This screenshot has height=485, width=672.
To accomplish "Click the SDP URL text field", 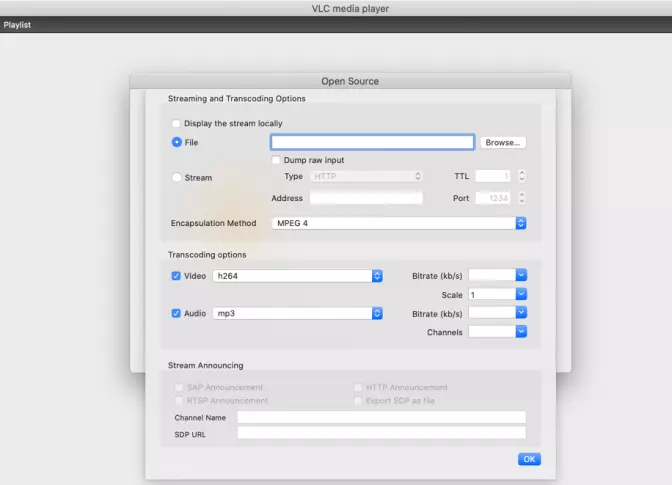I will pyautogui.click(x=382, y=433).
